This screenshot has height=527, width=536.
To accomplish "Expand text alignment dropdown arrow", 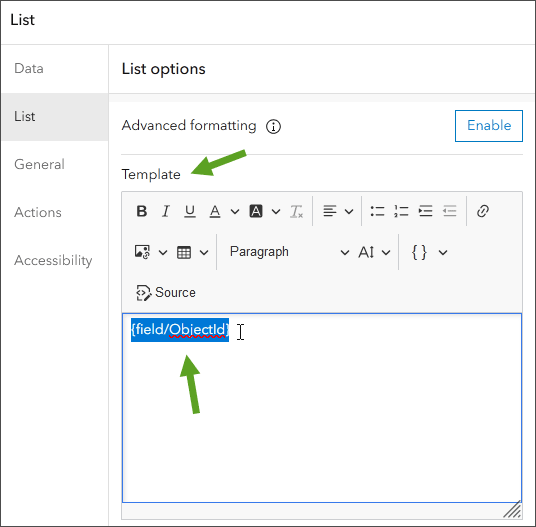I will [349, 212].
